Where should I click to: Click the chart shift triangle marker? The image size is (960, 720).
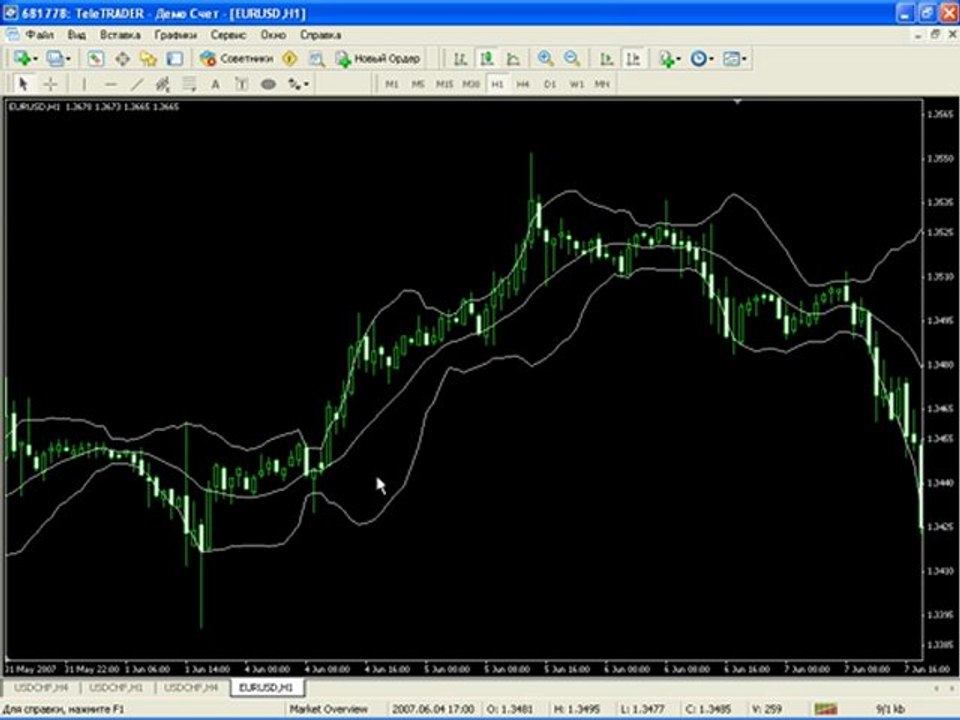[x=738, y=102]
